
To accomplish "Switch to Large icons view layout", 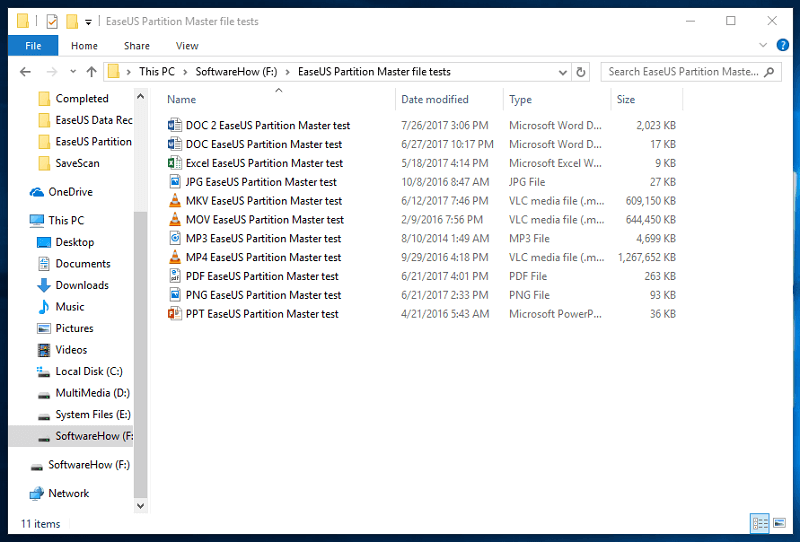I will (x=779, y=523).
